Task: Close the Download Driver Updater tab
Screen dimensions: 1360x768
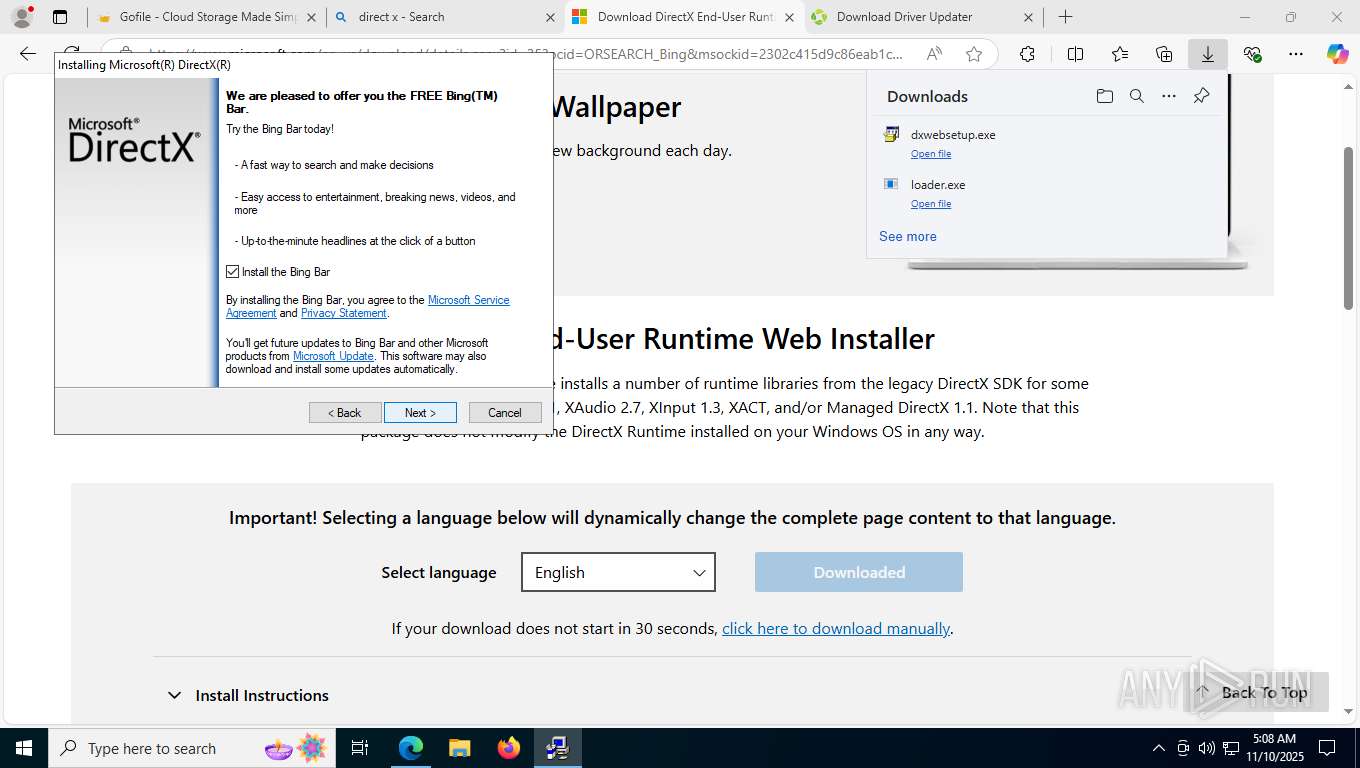Action: [x=1028, y=17]
